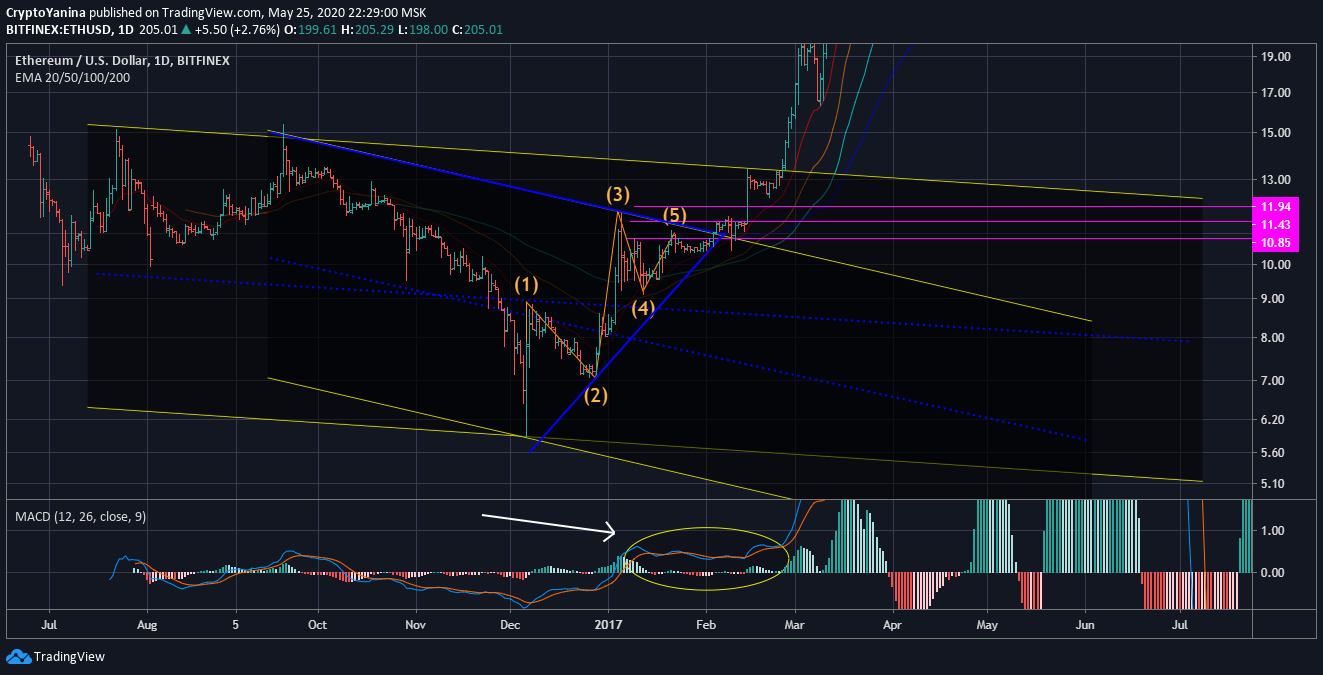Click the May label on the time axis
Viewport: 1323px width, 675px height.
(987, 625)
